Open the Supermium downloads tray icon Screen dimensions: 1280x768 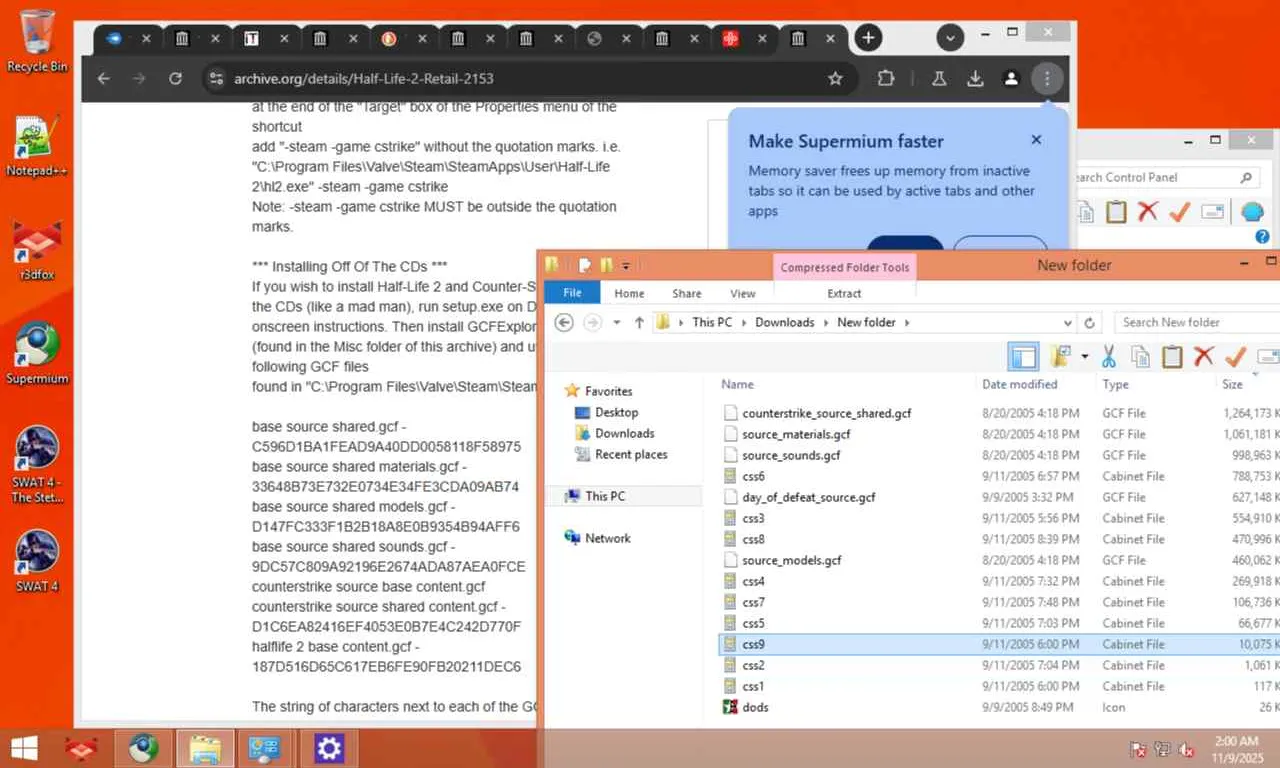click(x=975, y=78)
